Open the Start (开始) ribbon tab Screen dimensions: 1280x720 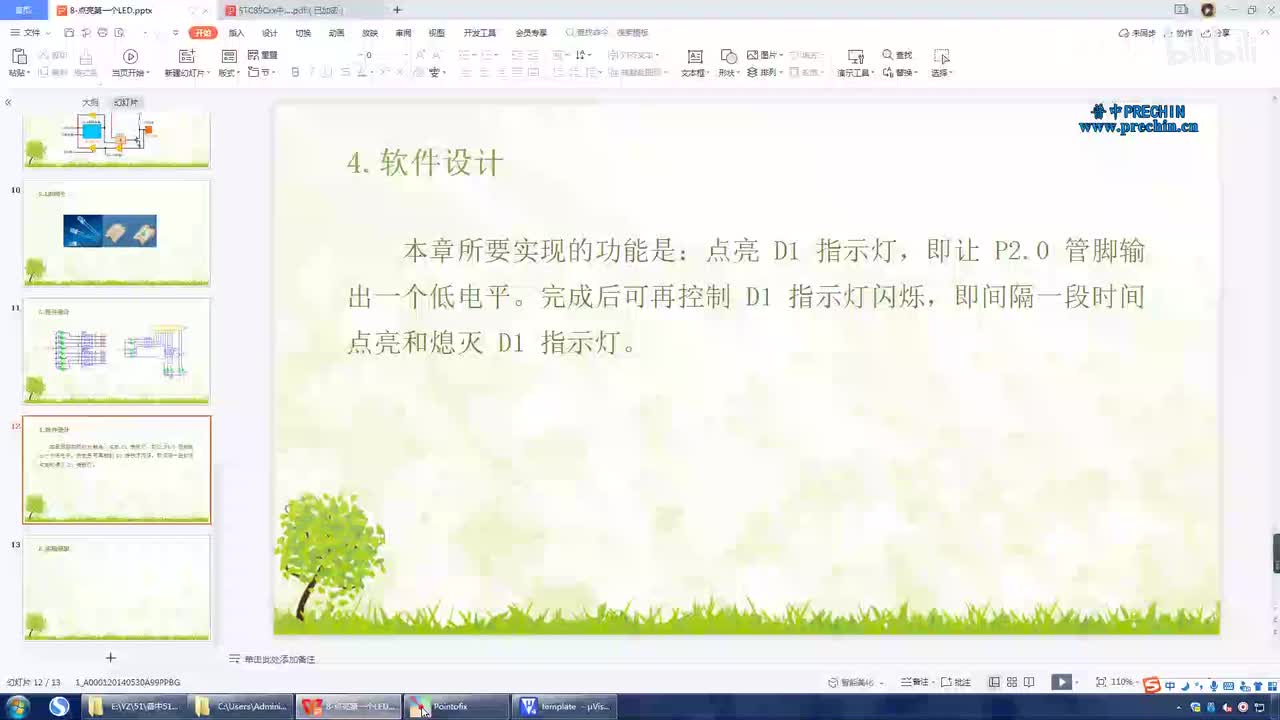pos(203,33)
